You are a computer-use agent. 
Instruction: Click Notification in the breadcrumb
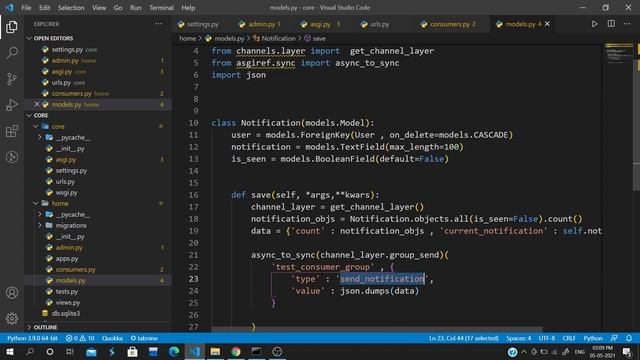pos(278,38)
